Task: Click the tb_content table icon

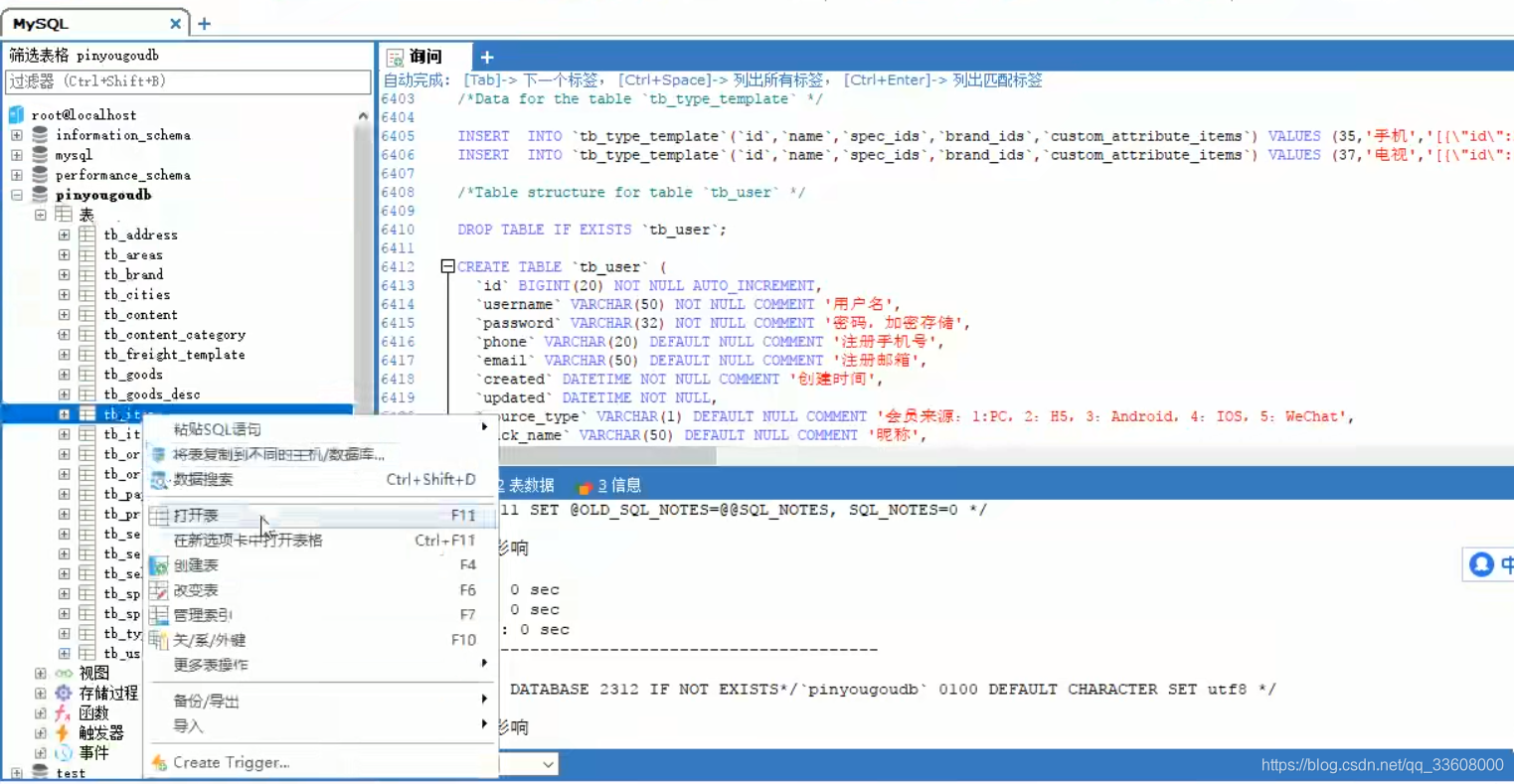Action: point(87,314)
